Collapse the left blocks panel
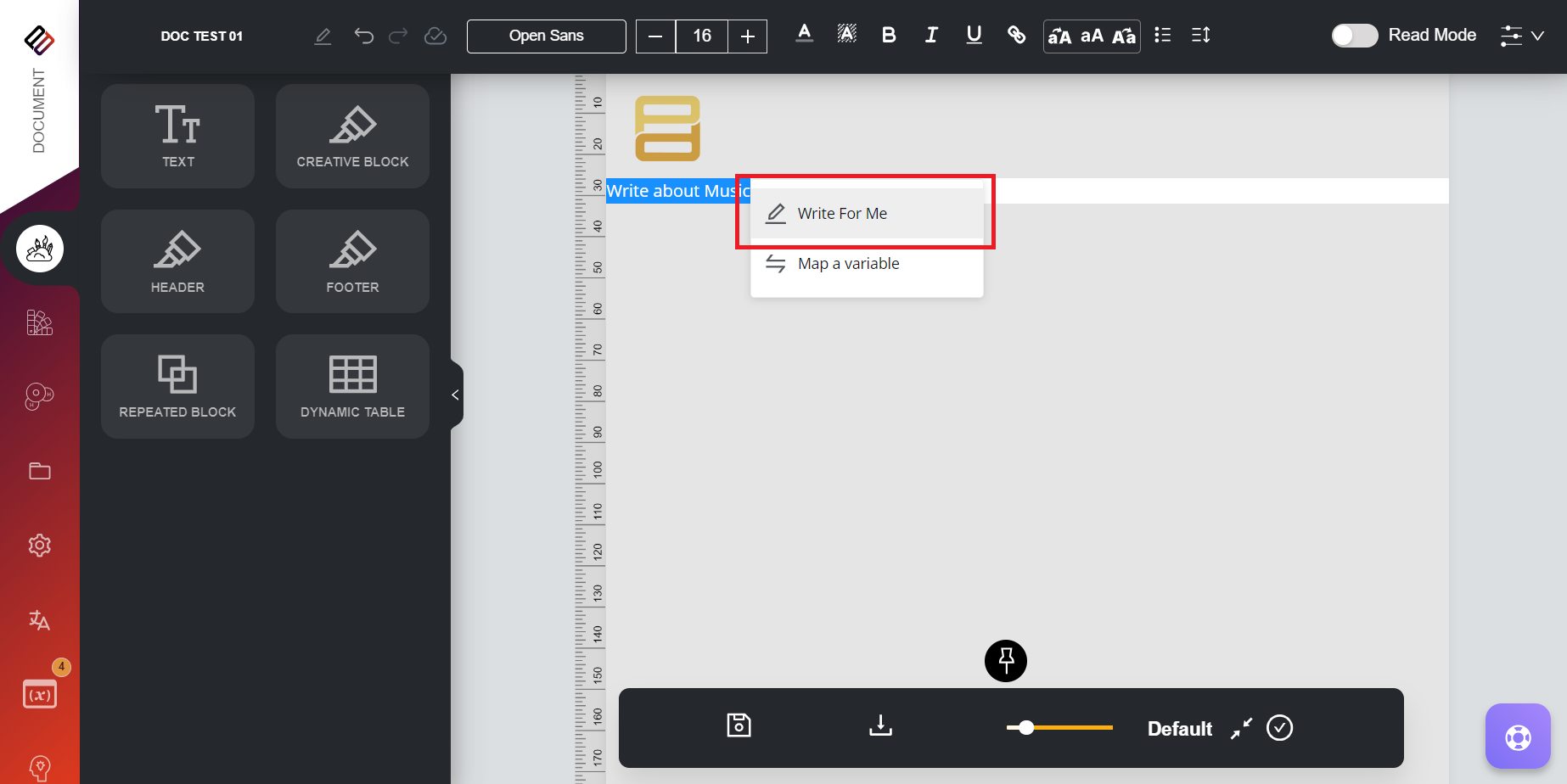Screen dimensions: 1567x784 tap(456, 395)
